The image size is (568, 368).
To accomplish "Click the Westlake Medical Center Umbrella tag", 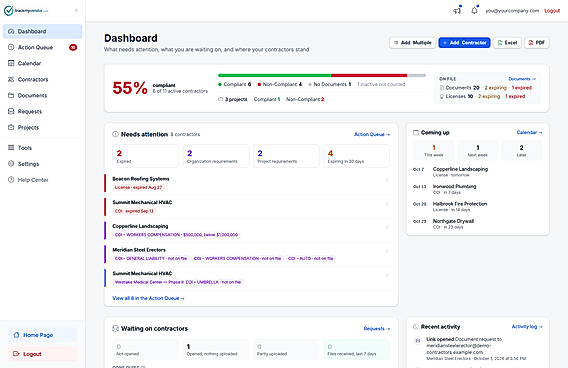I will click(178, 282).
